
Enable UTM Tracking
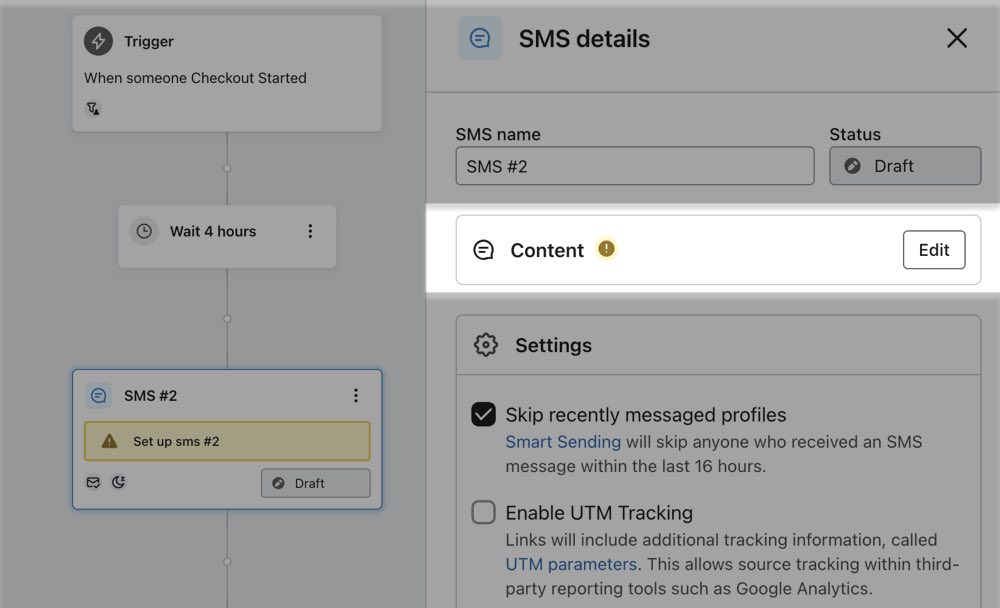(x=483, y=512)
